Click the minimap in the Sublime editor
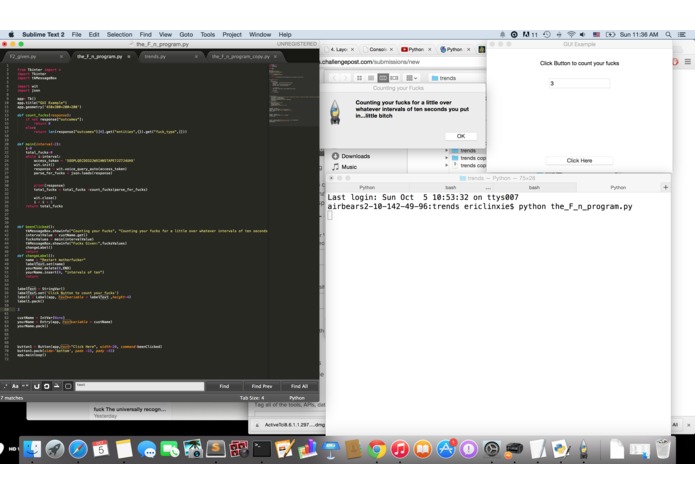Image resolution: width=695 pixels, height=494 pixels. [293, 94]
